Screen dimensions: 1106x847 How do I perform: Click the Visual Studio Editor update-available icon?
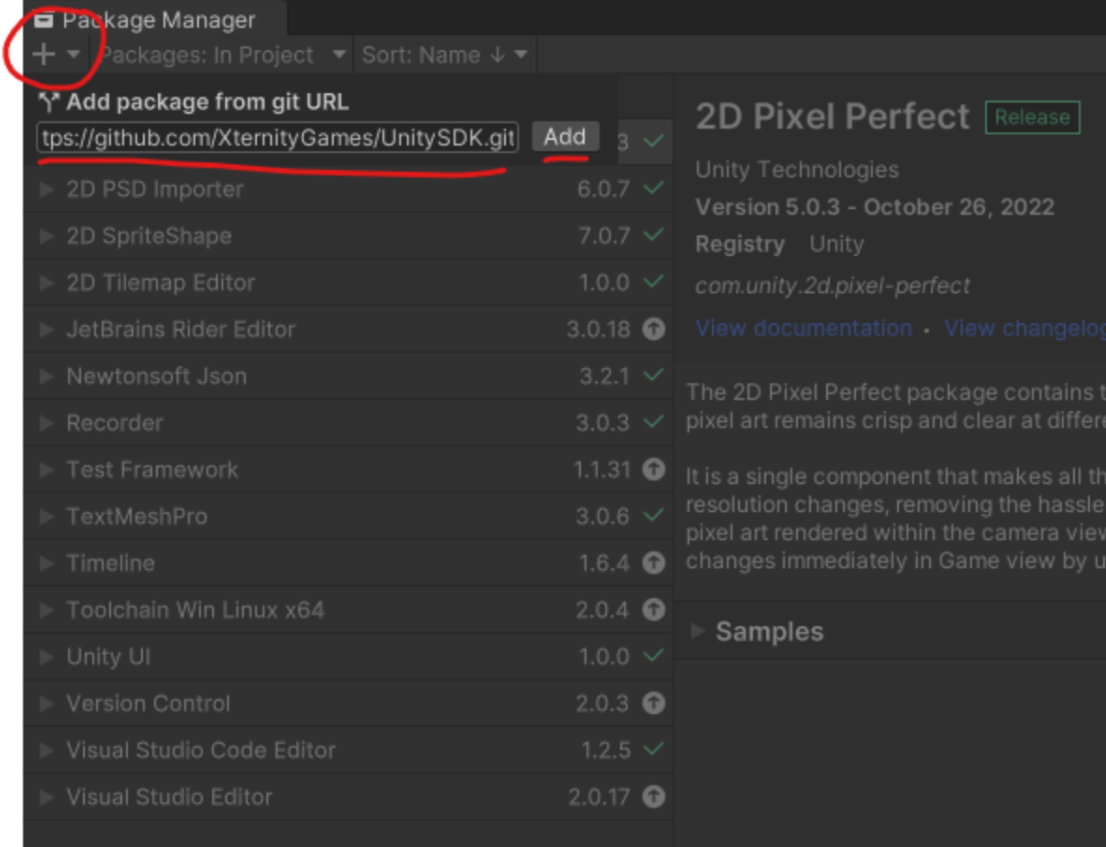coord(654,796)
